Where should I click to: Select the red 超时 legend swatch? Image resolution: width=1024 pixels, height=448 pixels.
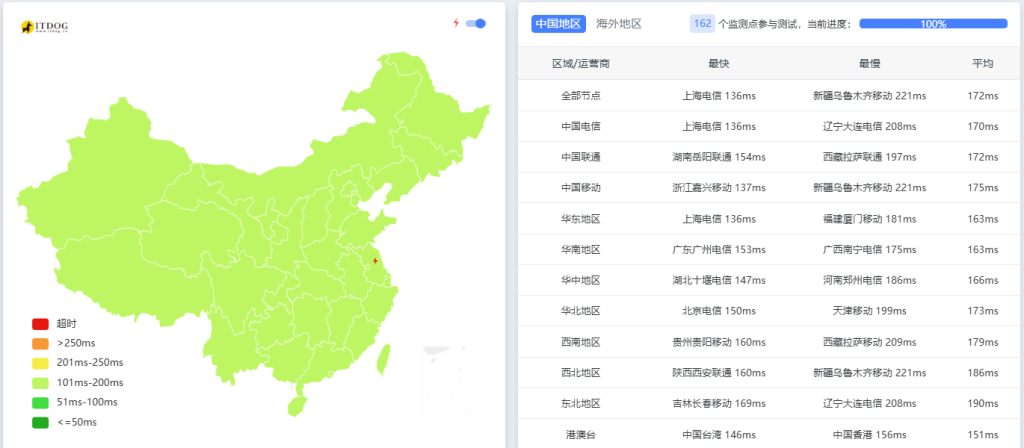(x=40, y=324)
